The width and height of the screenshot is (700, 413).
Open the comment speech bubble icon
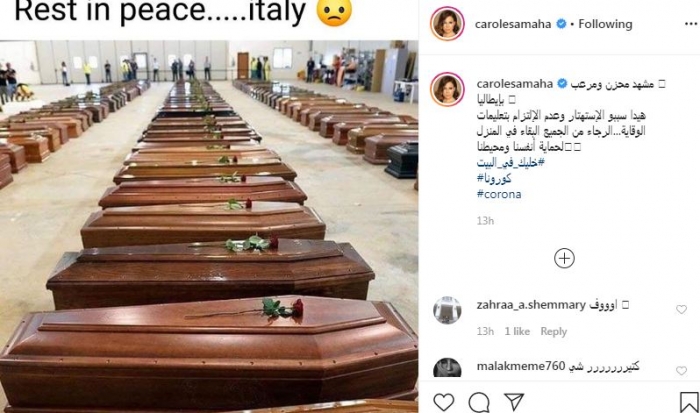point(479,402)
